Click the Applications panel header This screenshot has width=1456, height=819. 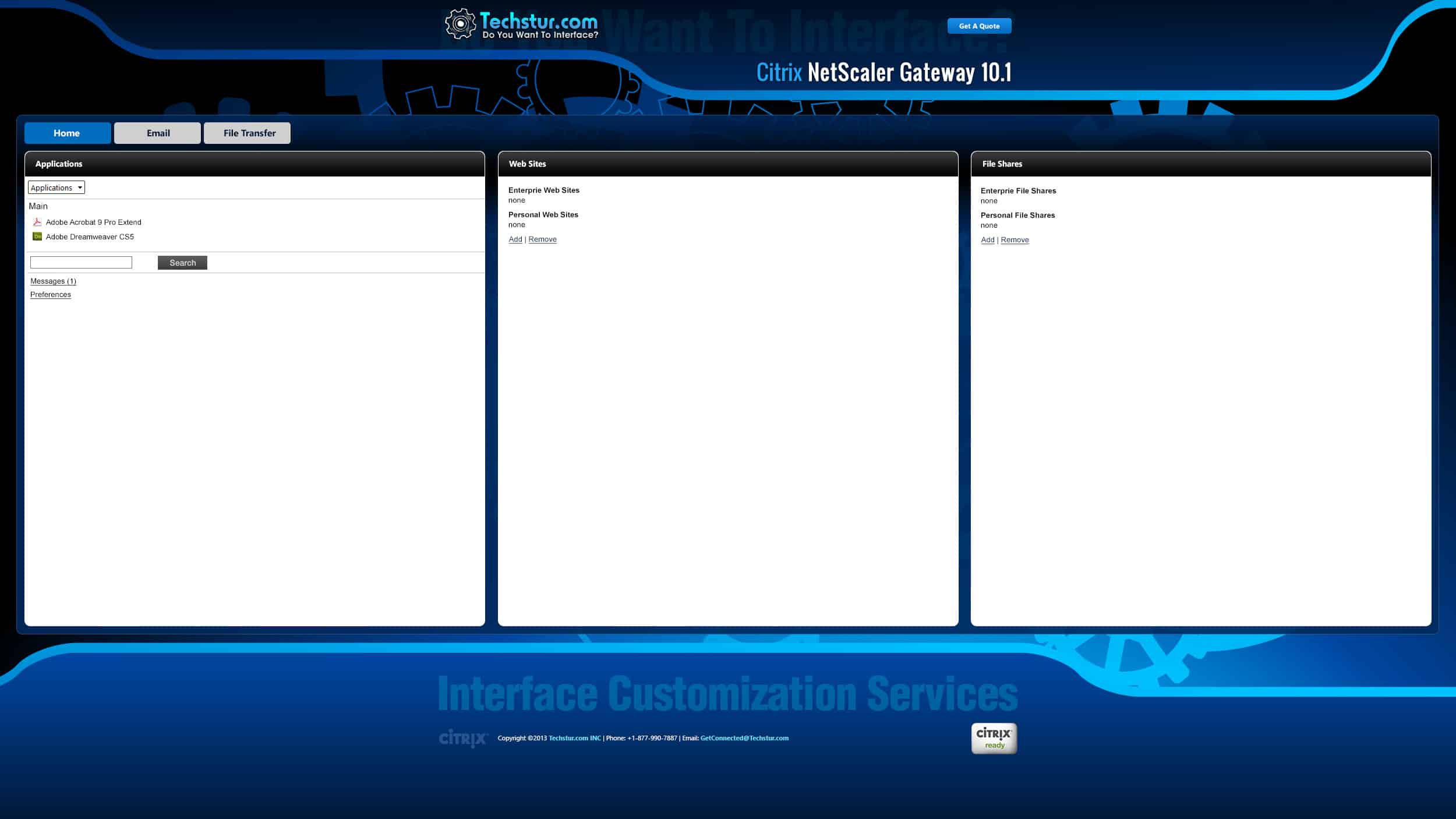tap(255, 164)
